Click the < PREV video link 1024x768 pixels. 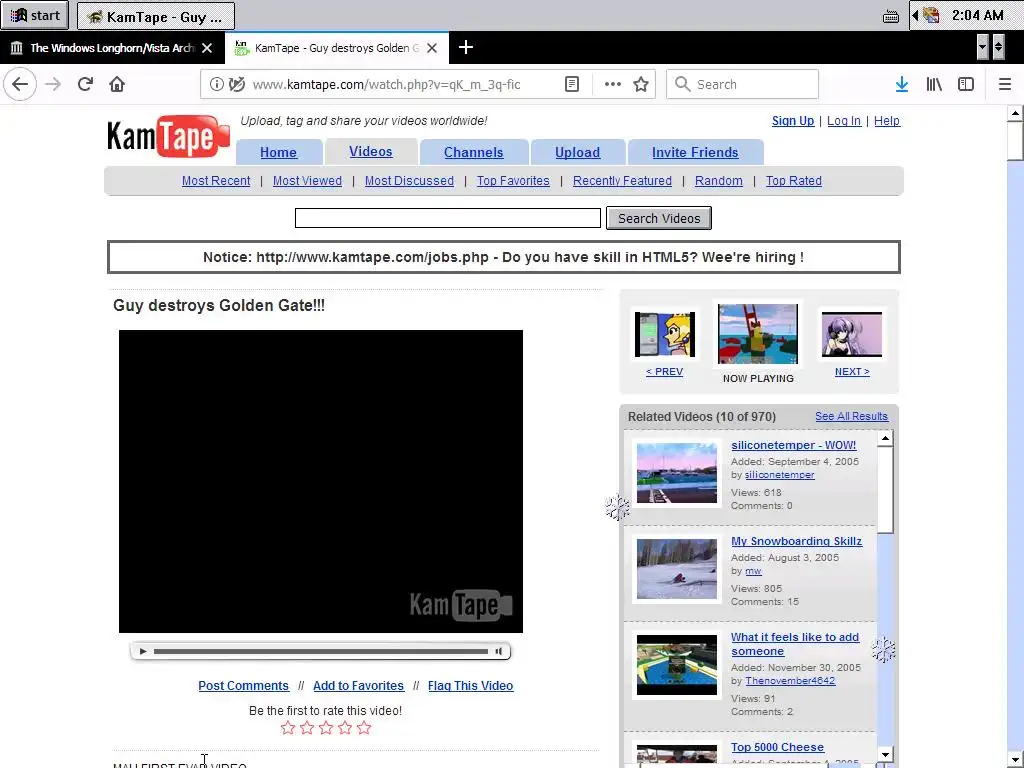pos(664,372)
